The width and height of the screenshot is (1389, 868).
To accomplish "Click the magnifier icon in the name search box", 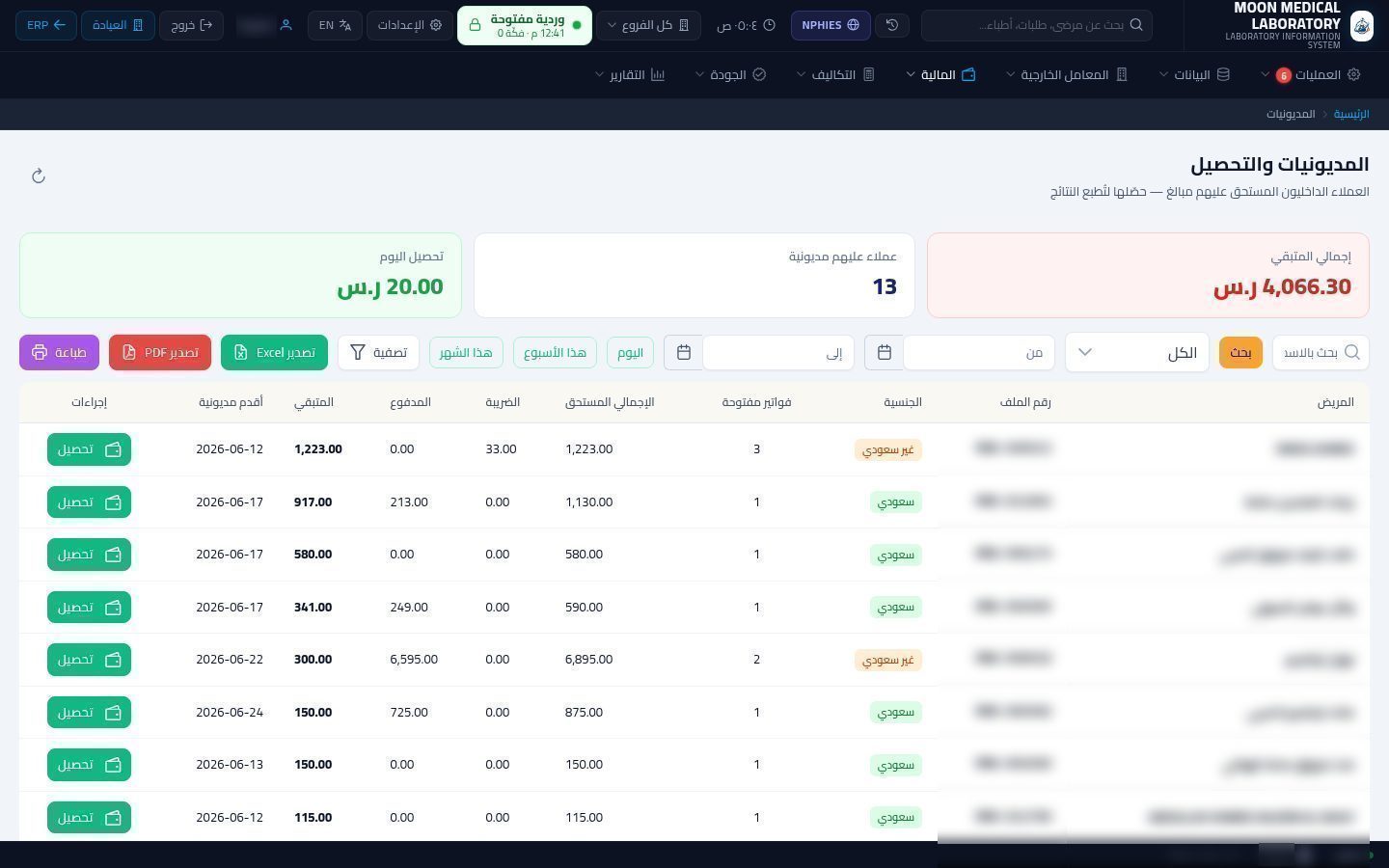I will 1351,353.
